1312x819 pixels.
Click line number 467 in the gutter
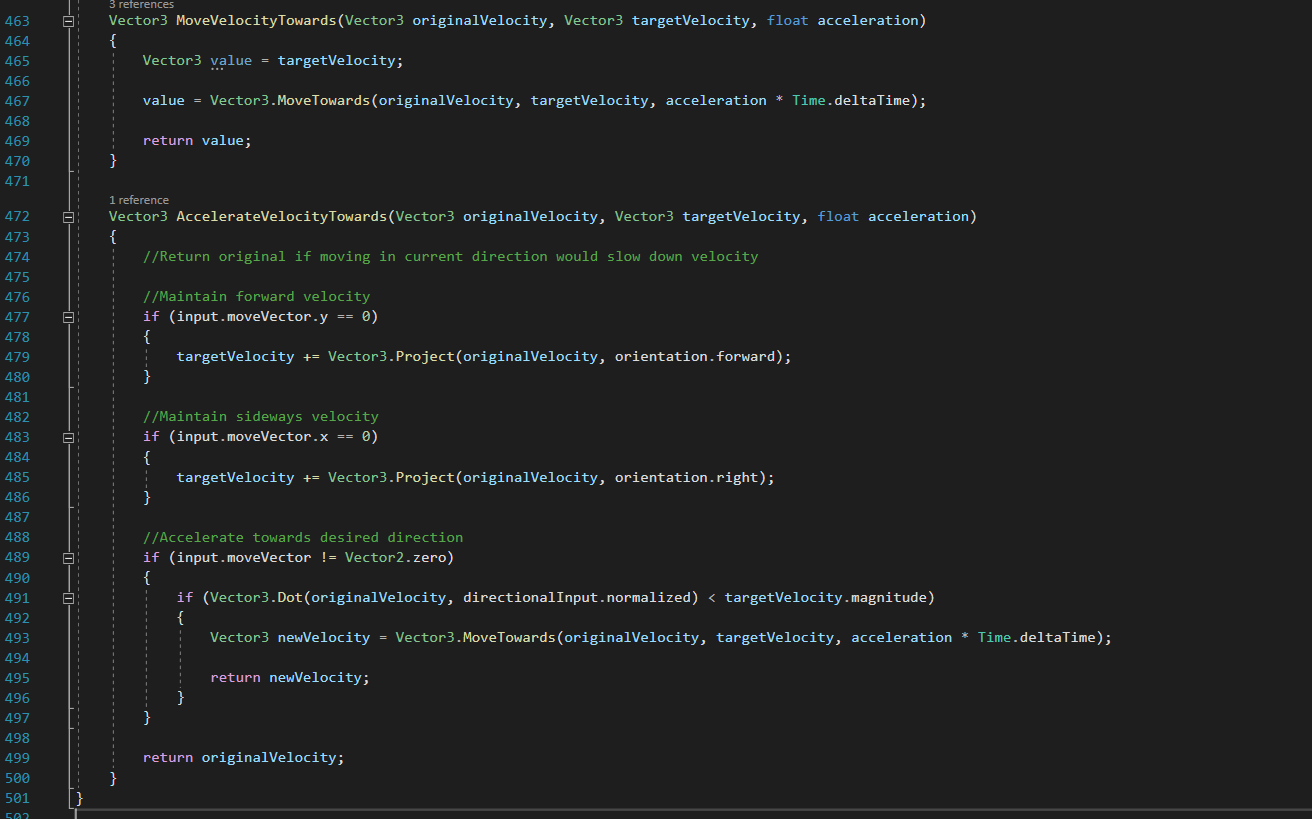click(x=18, y=101)
